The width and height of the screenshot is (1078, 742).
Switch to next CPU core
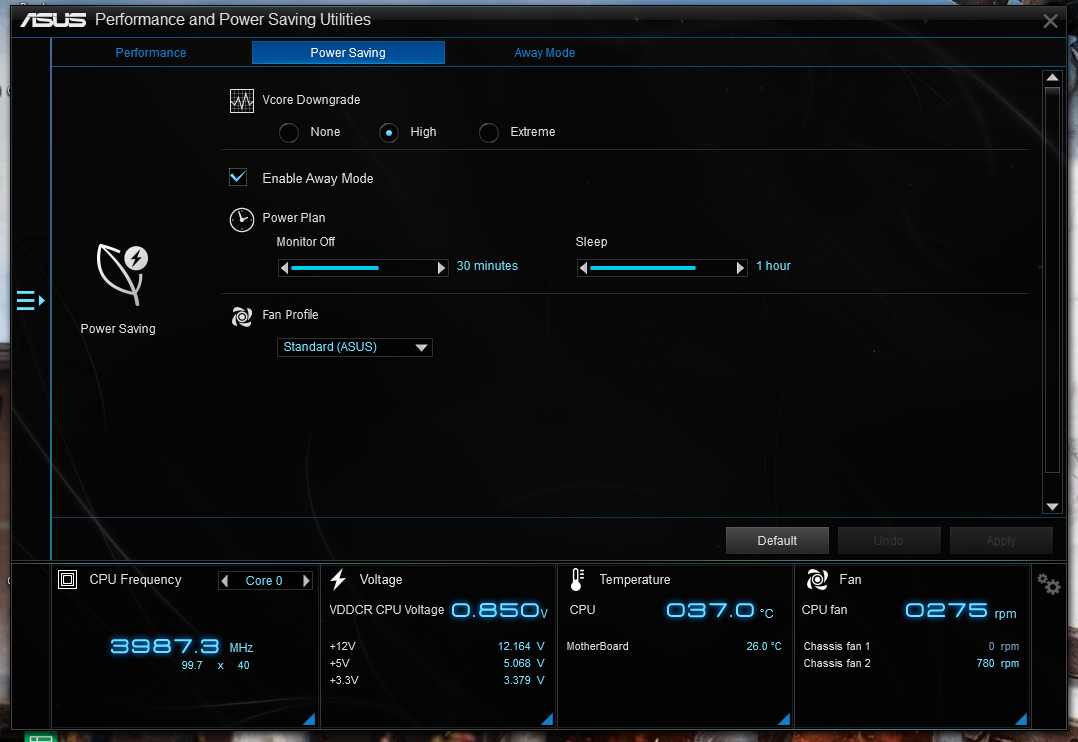point(307,581)
